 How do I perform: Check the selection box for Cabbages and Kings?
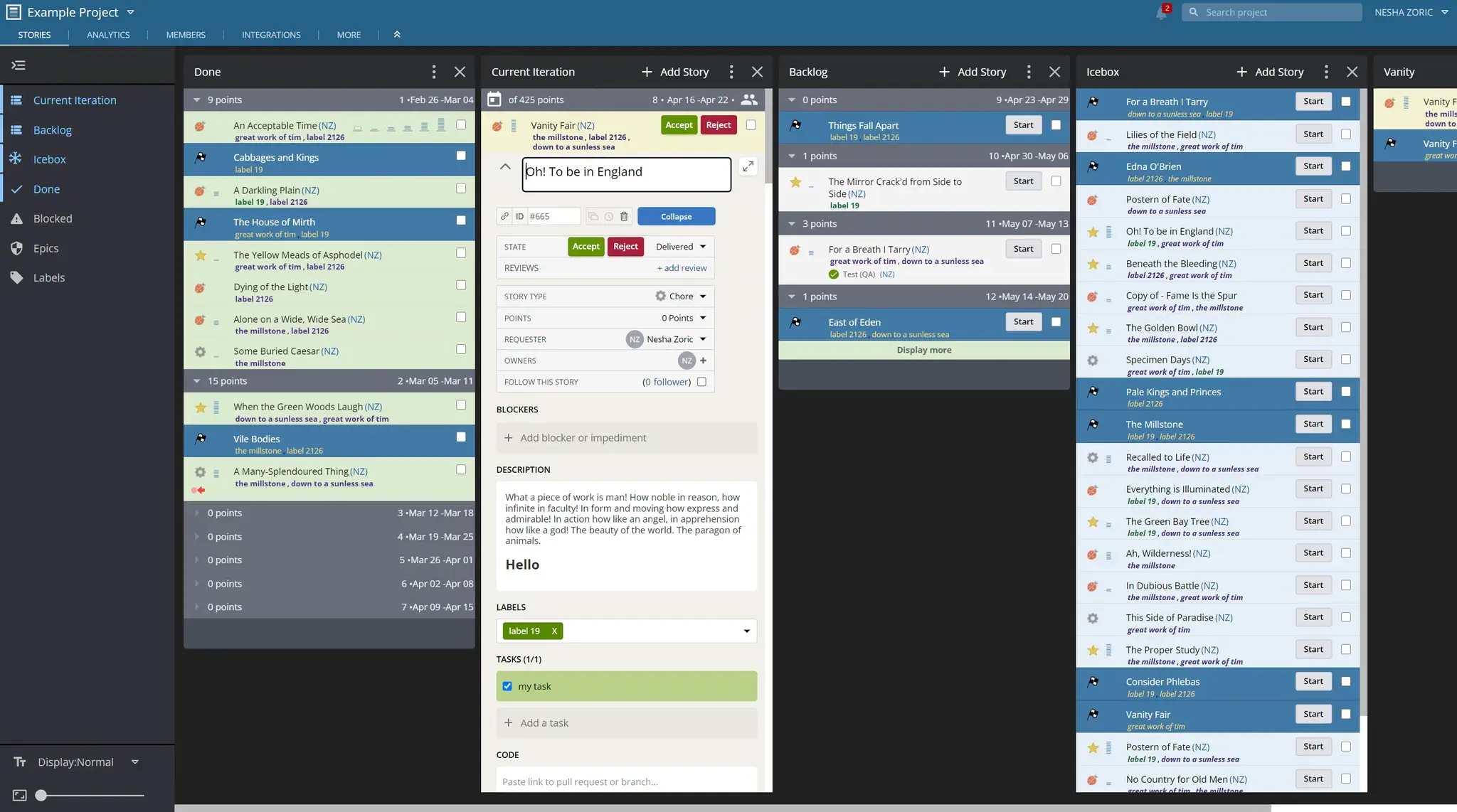[x=461, y=156]
